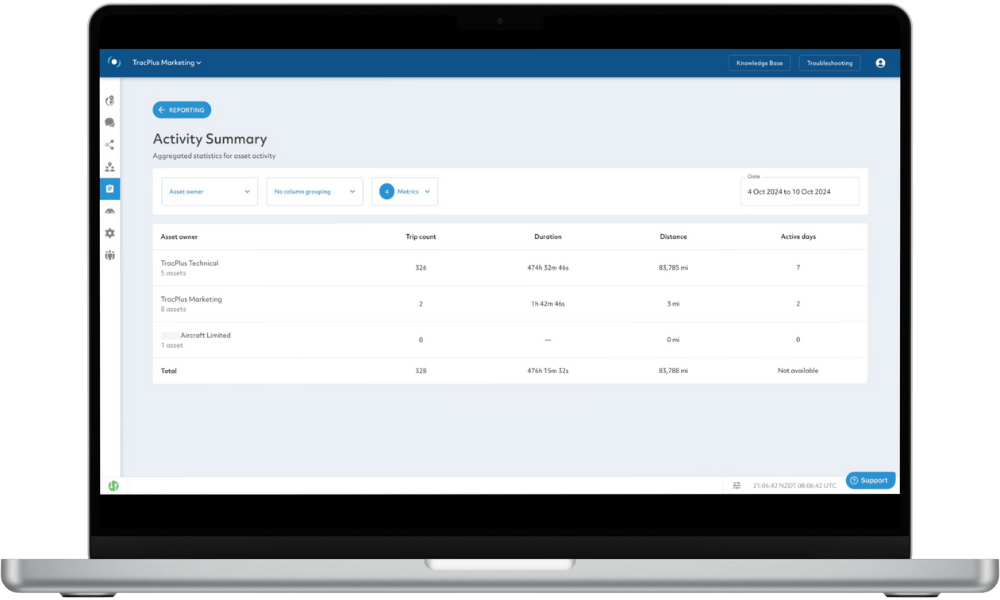Open the Knowledge Base link
This screenshot has width=1000, height=600.
[760, 63]
